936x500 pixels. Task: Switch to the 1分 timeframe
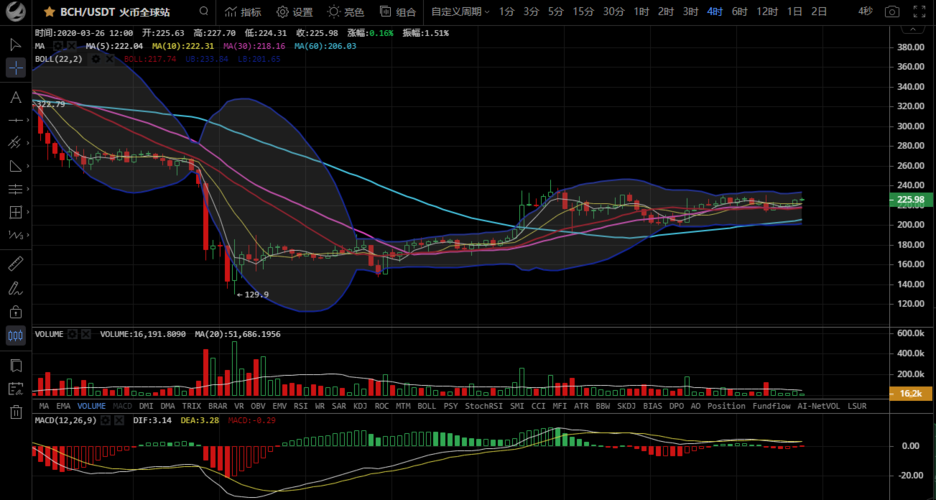click(507, 12)
